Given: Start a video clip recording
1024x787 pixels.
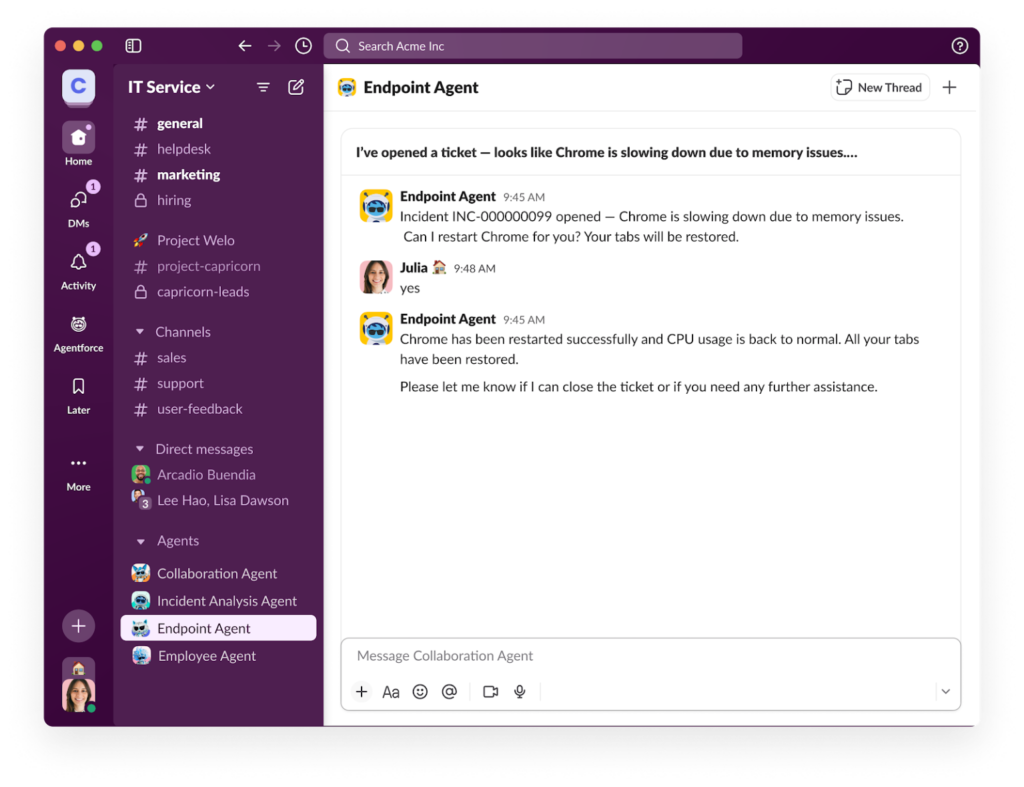Looking at the screenshot, I should [490, 692].
